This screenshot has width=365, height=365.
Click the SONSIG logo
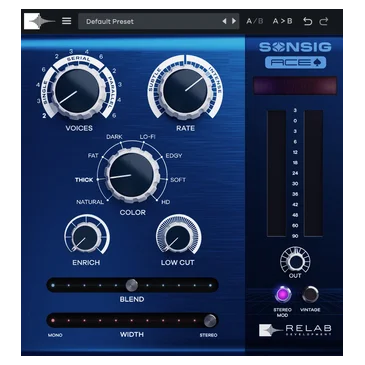(295, 47)
